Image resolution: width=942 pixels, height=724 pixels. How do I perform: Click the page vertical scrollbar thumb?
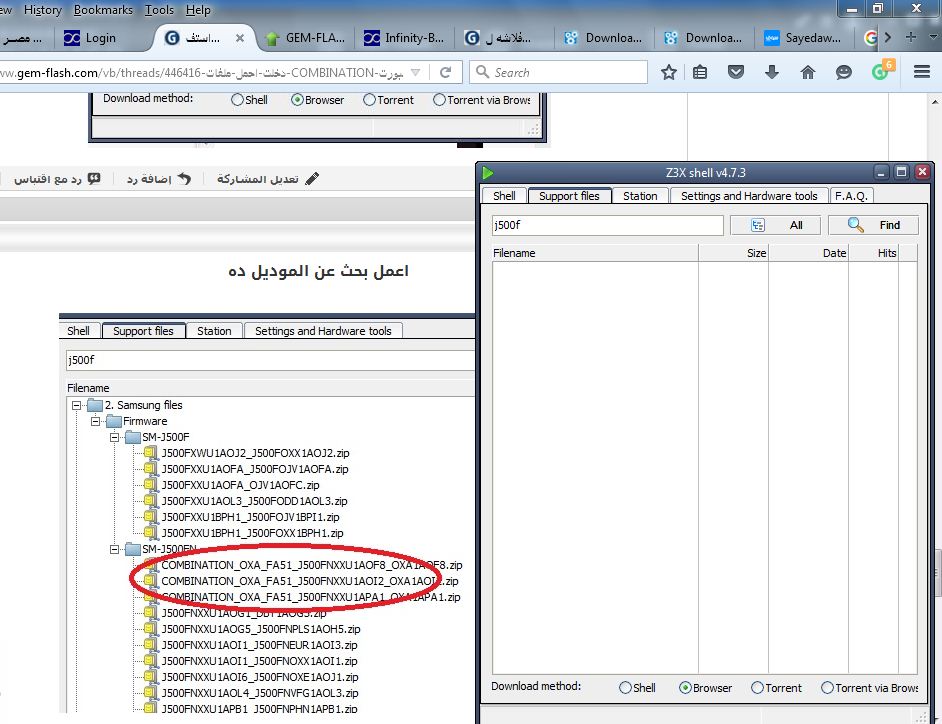click(937, 571)
